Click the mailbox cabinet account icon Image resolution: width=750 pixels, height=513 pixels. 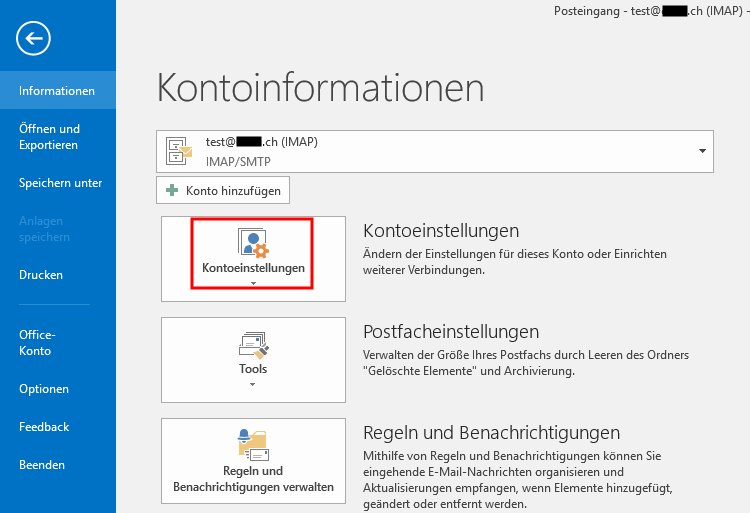pos(178,151)
